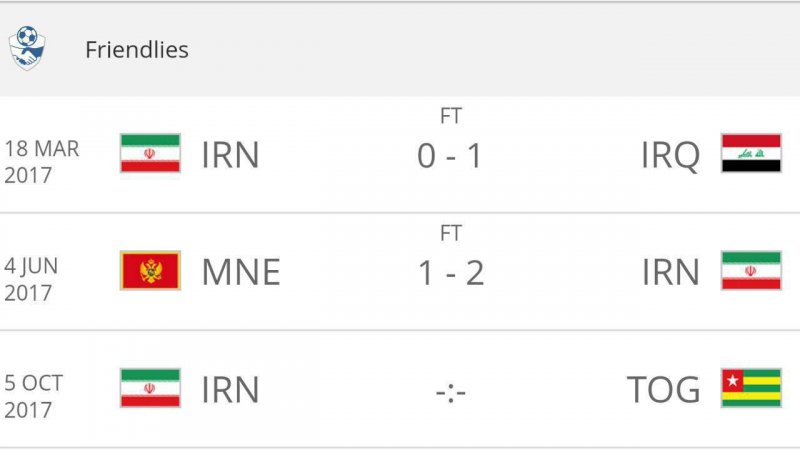800x450 pixels.
Task: Click the Togo flag icon
Action: (x=751, y=388)
